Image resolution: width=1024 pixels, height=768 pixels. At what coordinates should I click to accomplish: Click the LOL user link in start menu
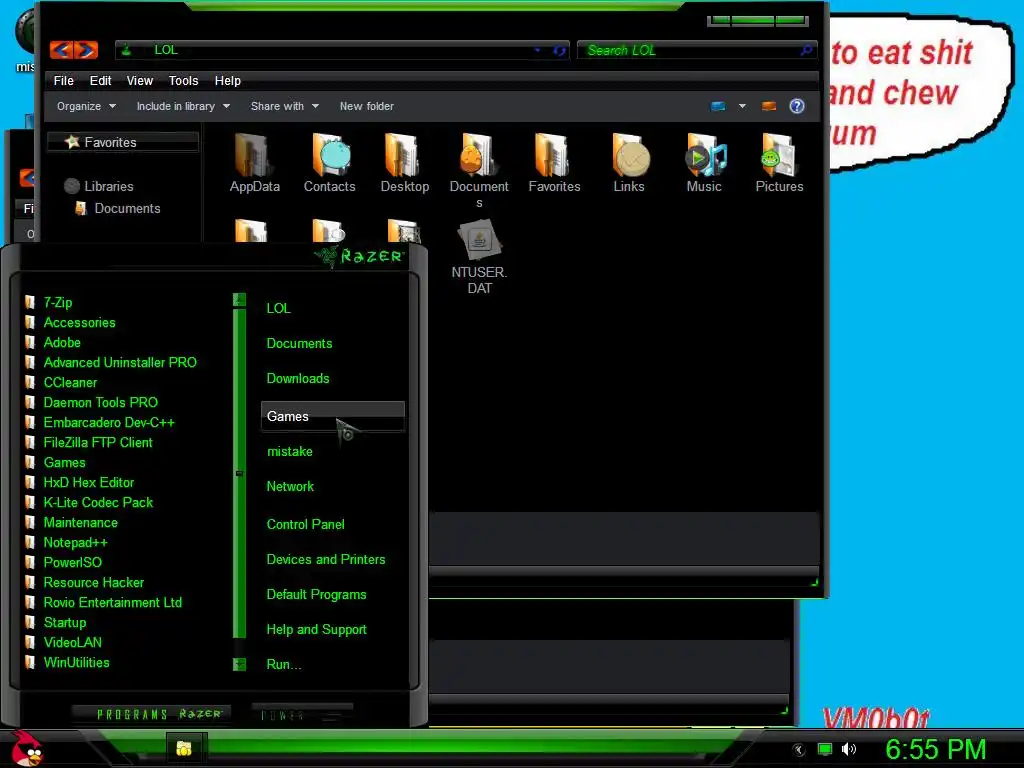pos(279,308)
